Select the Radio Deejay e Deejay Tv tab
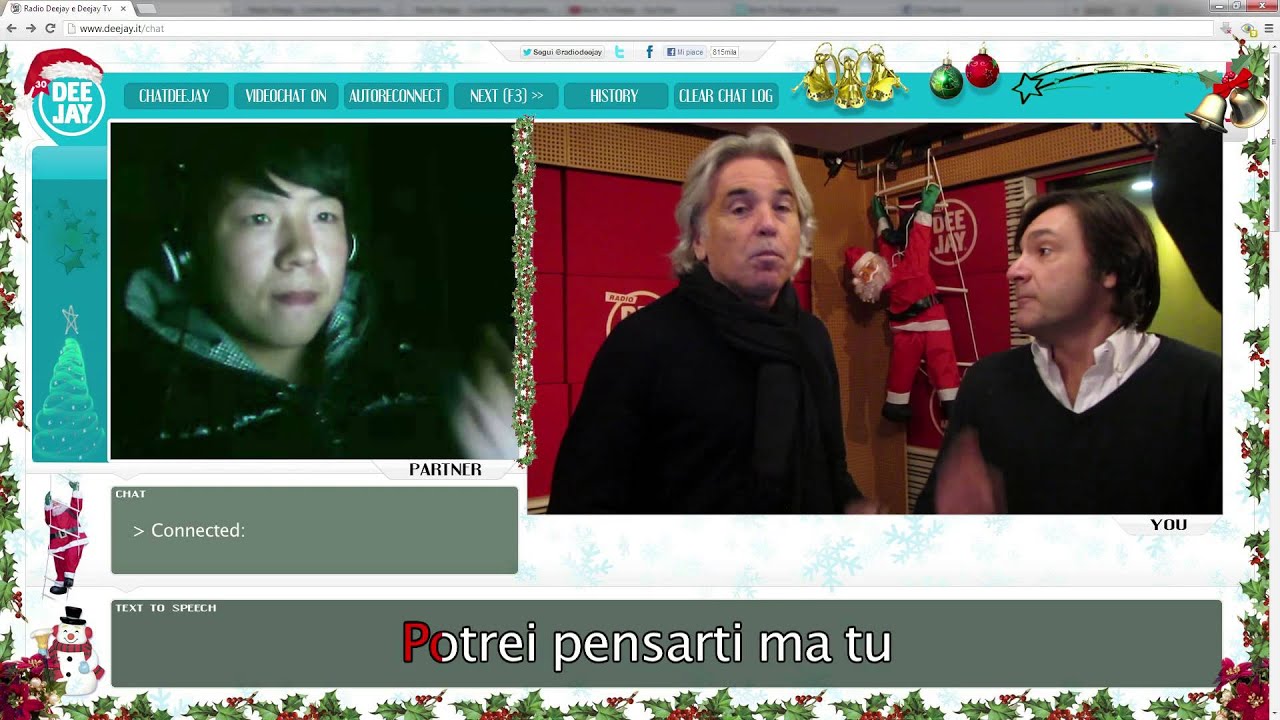This screenshot has width=1280, height=720. 66,9
